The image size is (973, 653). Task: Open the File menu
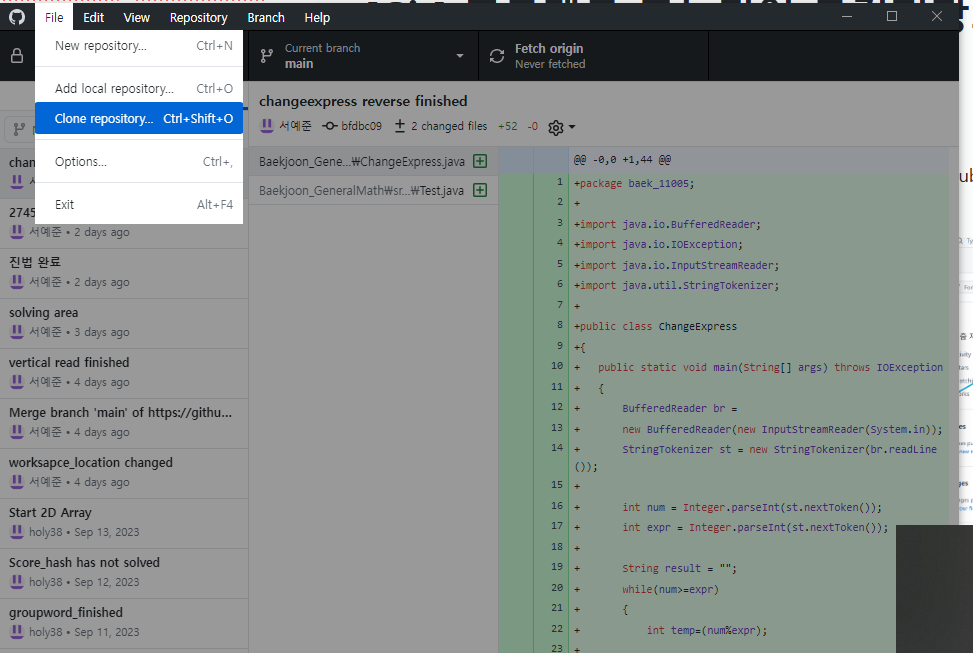tap(54, 17)
